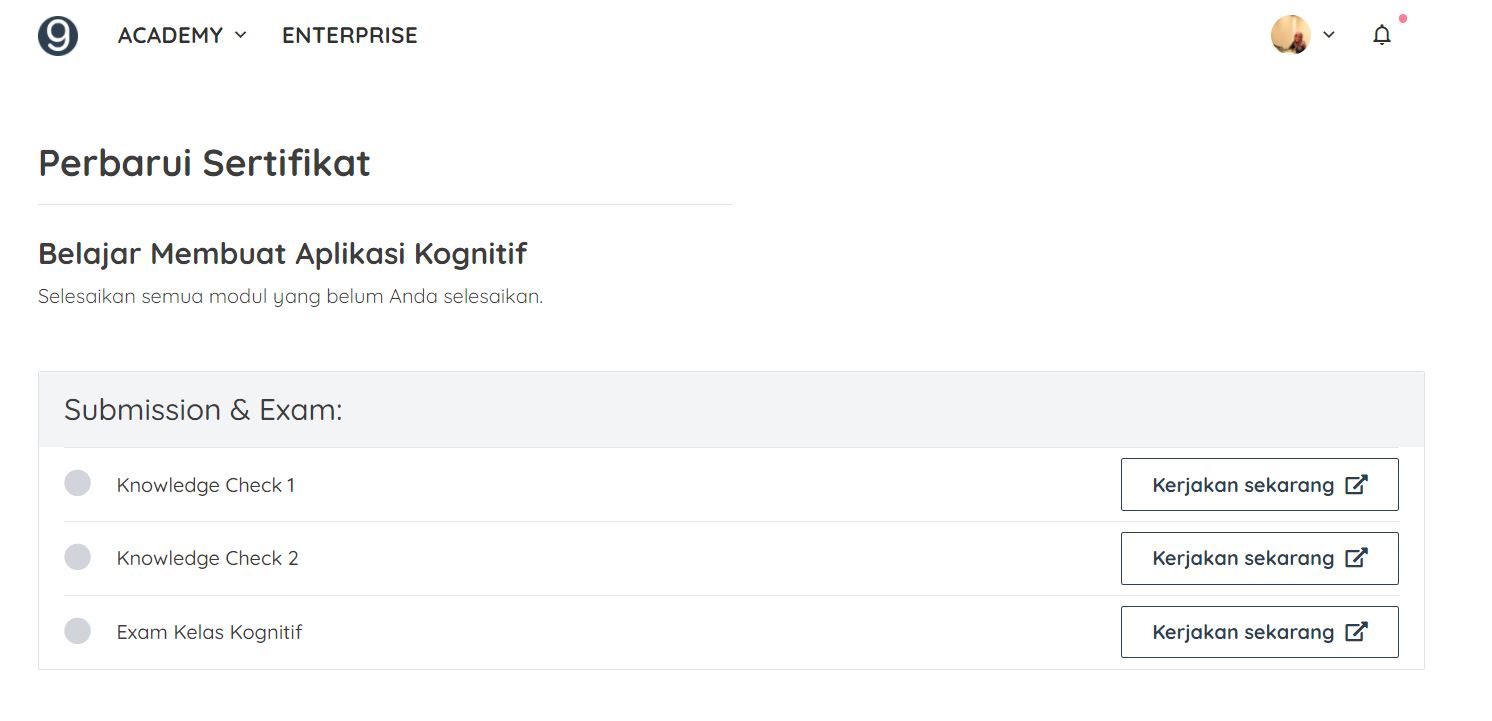Open the ACADEMY menu
This screenshot has width=1492, height=721.
[171, 35]
